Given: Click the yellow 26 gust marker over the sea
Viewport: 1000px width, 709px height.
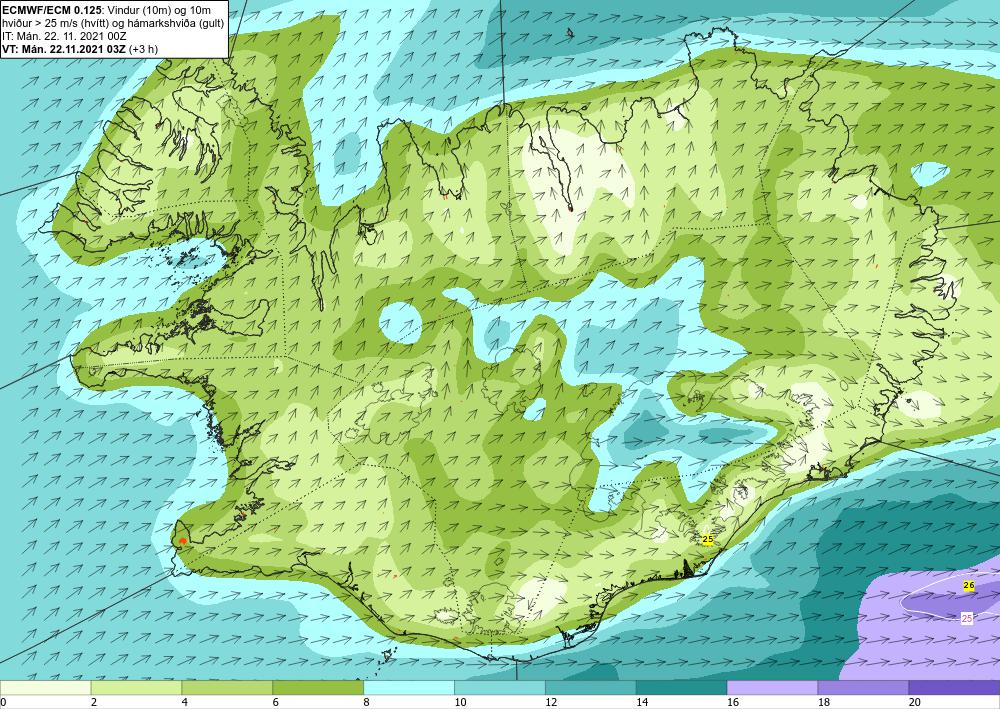Looking at the screenshot, I should [969, 585].
